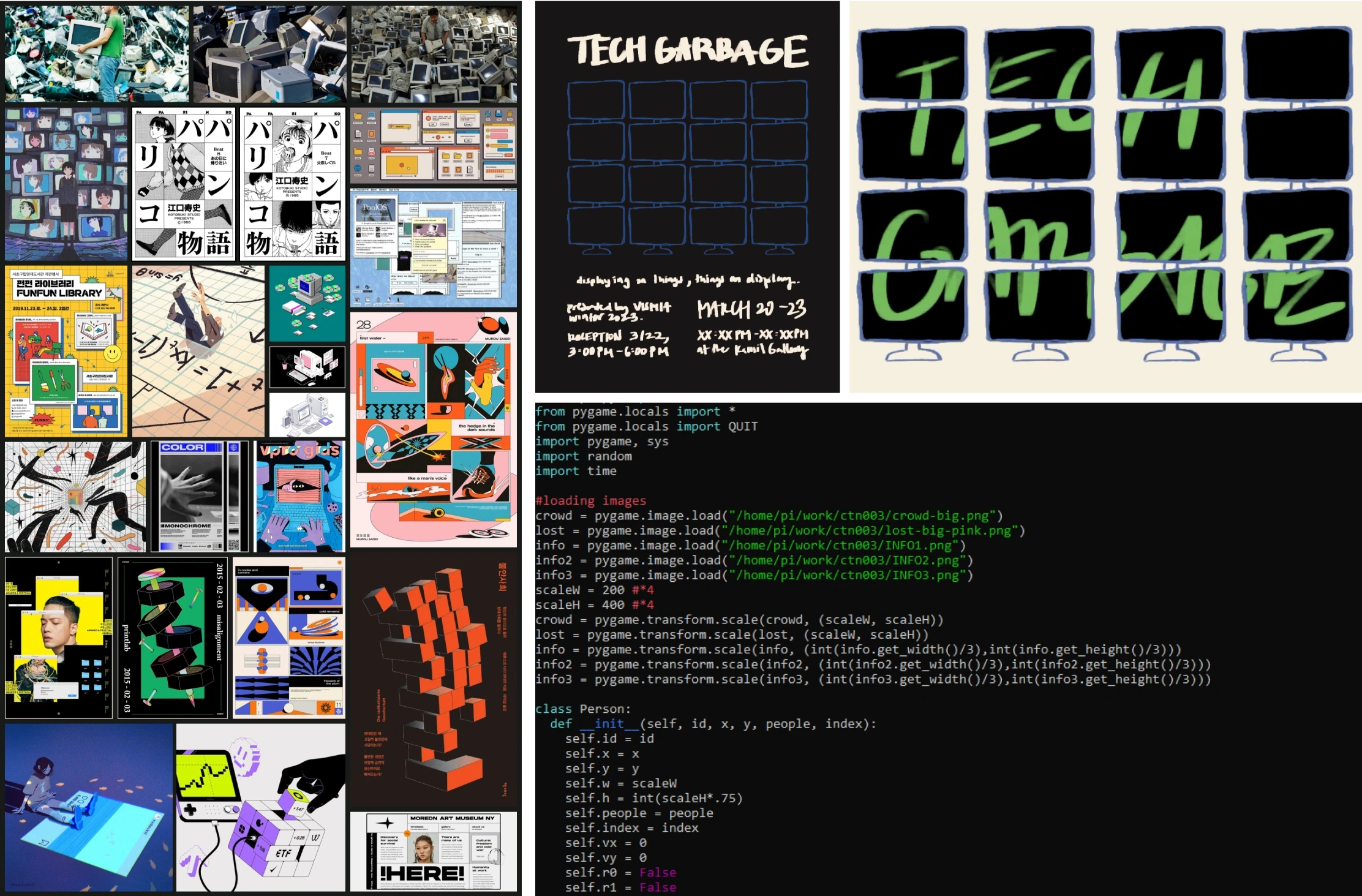1362x896 pixels.
Task: Click the falling man on math grid illustration
Action: pos(198,351)
